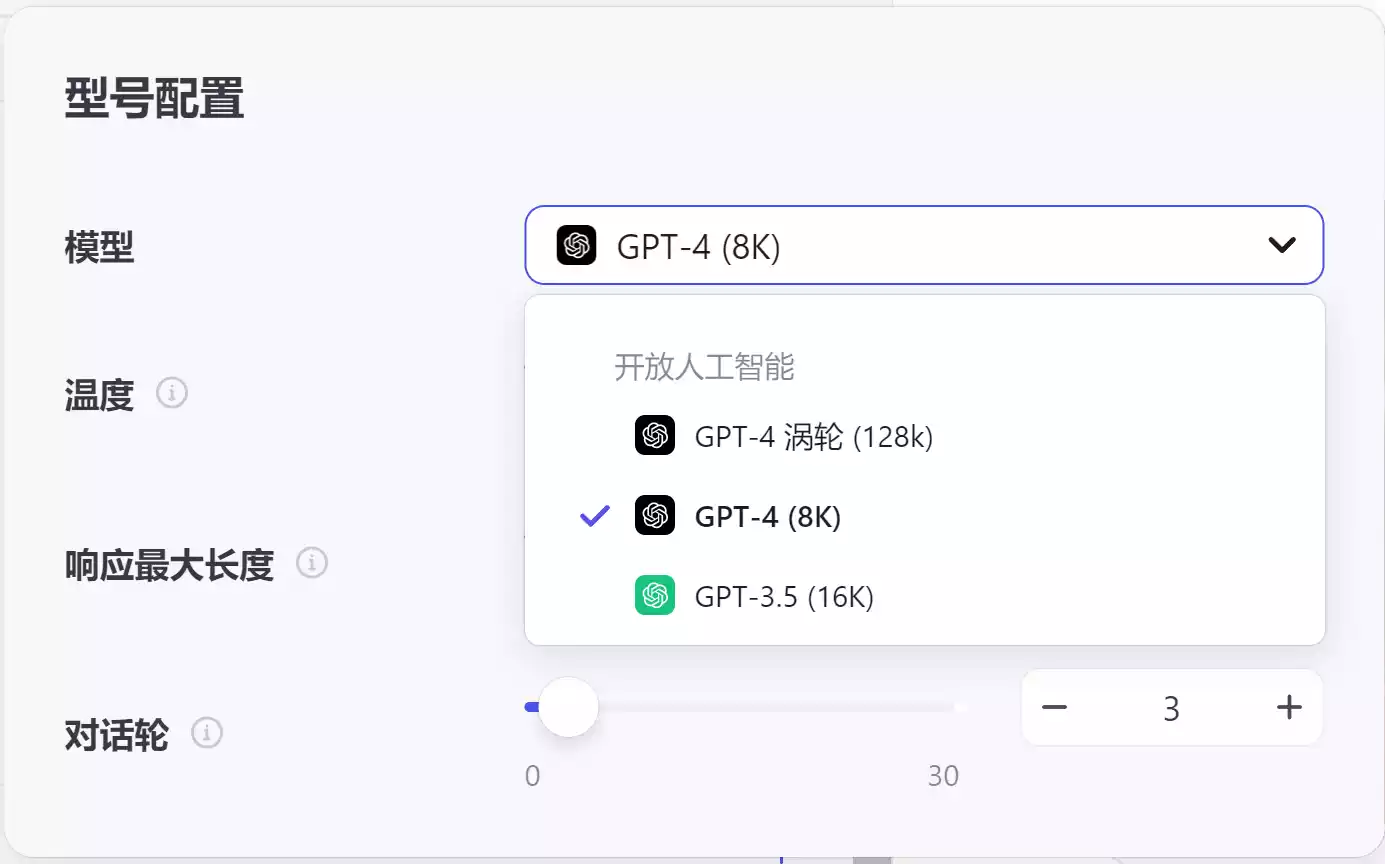Viewport: 1385px width, 864px height.
Task: Decrease 对话轮 with the minus button
Action: click(x=1054, y=708)
